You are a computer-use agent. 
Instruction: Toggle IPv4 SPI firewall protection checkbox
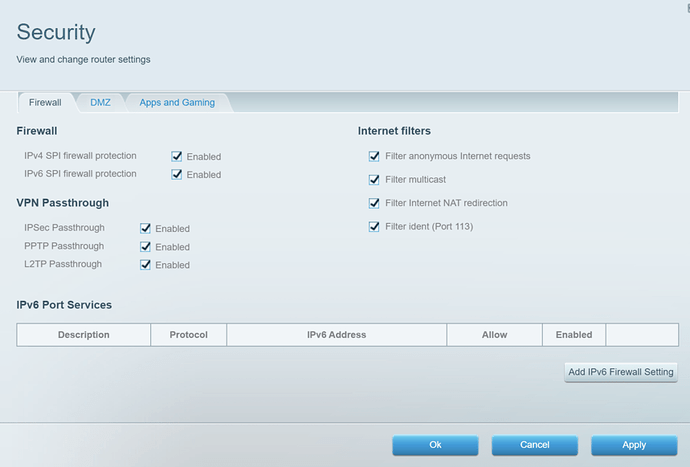176,156
